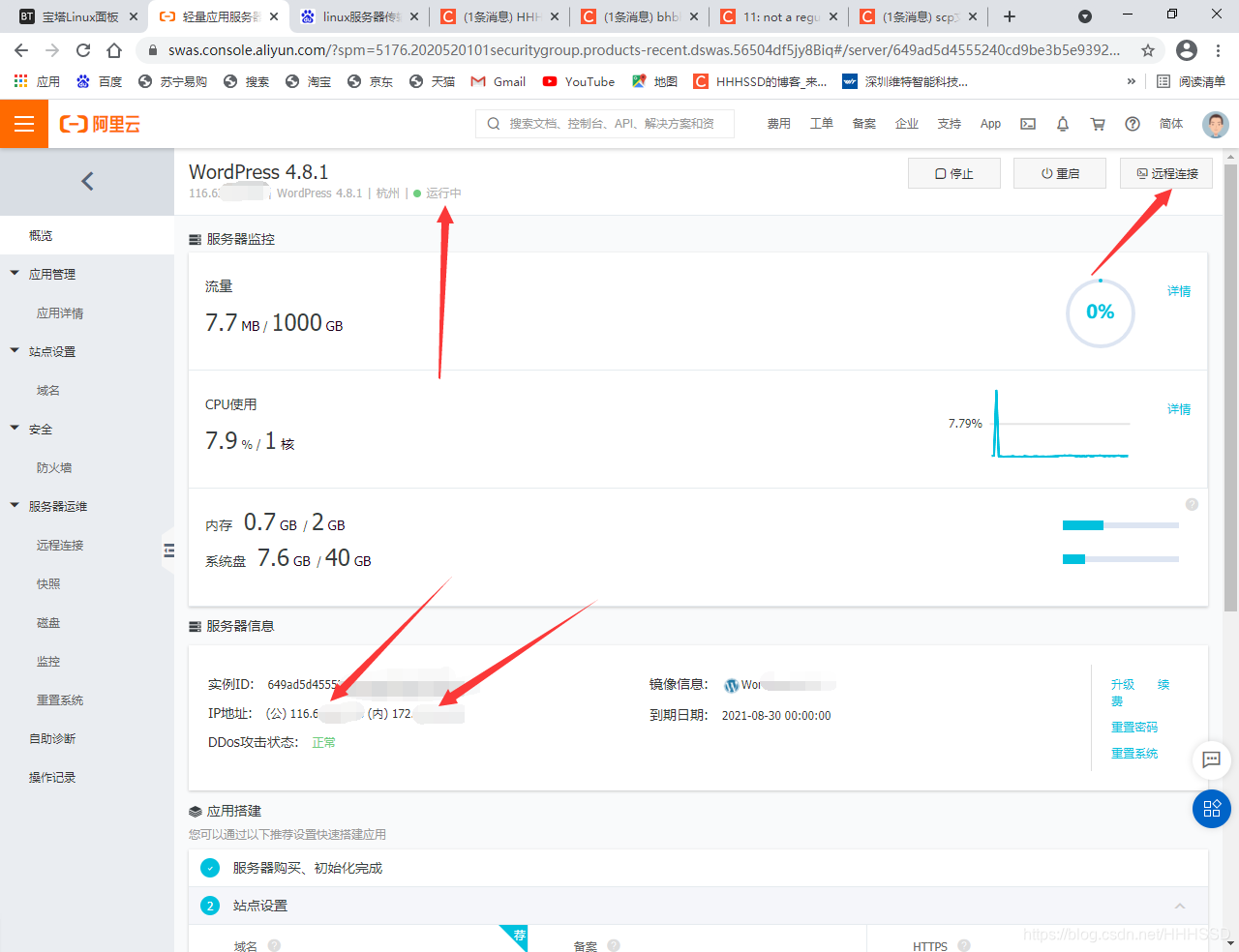Click the search documents input field
Screen dimensions: 1239x952
click(x=605, y=124)
